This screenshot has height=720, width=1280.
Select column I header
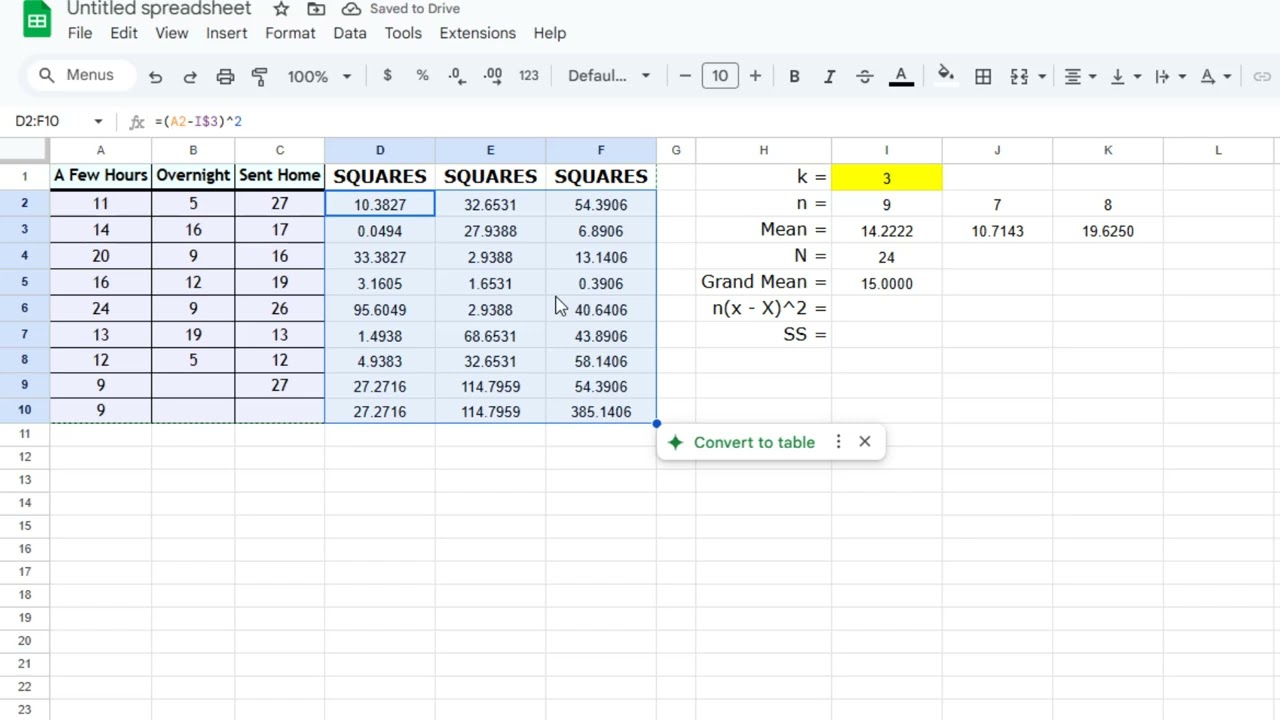tap(886, 150)
